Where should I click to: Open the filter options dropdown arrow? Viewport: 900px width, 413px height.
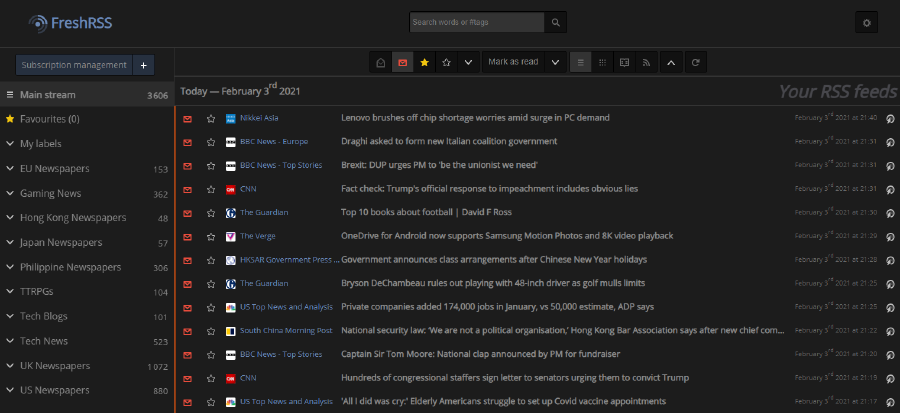pos(468,63)
